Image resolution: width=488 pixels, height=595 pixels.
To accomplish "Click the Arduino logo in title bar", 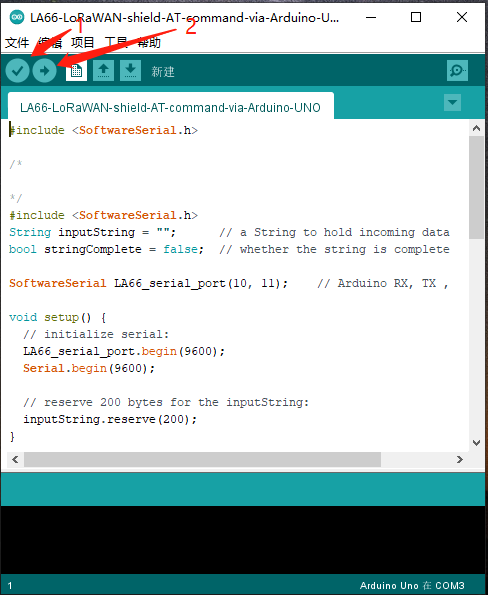I will 17,17.
